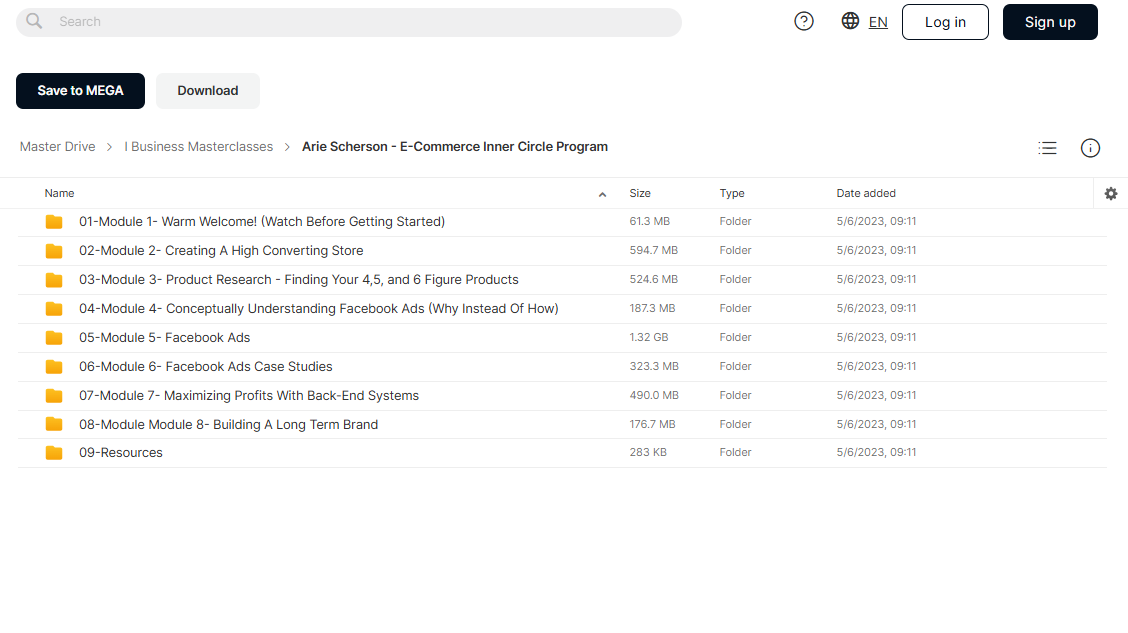Image resolution: width=1128 pixels, height=633 pixels.
Task: Click the Log in button
Action: (x=945, y=22)
